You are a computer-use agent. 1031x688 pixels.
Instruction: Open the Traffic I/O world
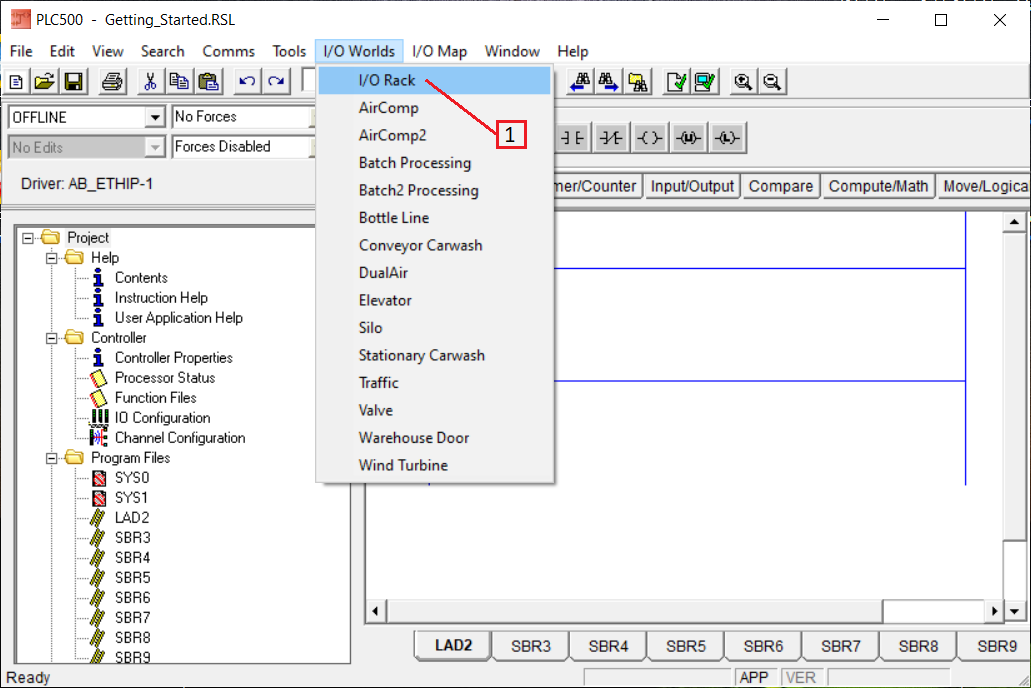pyautogui.click(x=434, y=383)
